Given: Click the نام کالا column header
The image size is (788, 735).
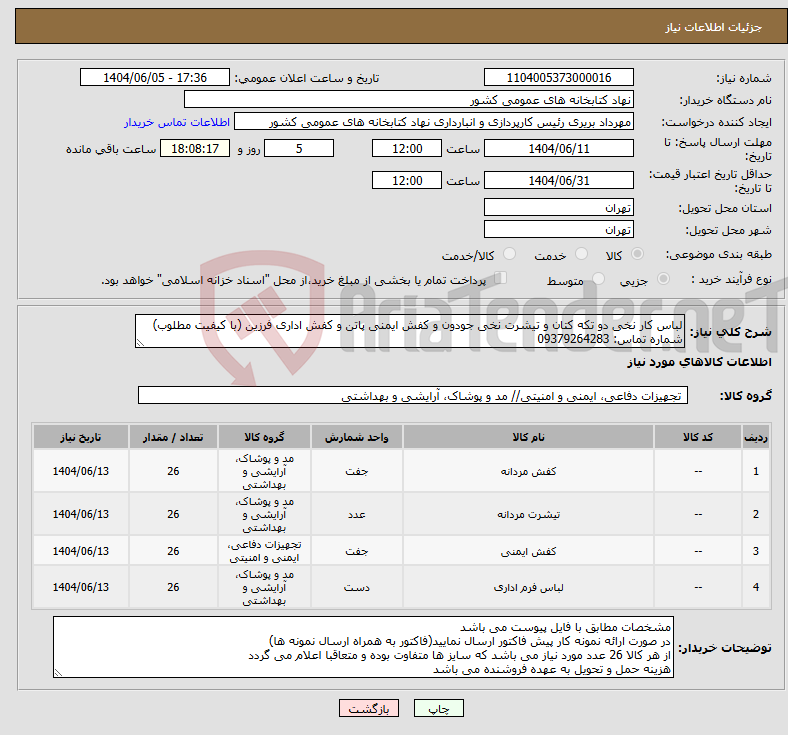Looking at the screenshot, I should (x=528, y=437).
